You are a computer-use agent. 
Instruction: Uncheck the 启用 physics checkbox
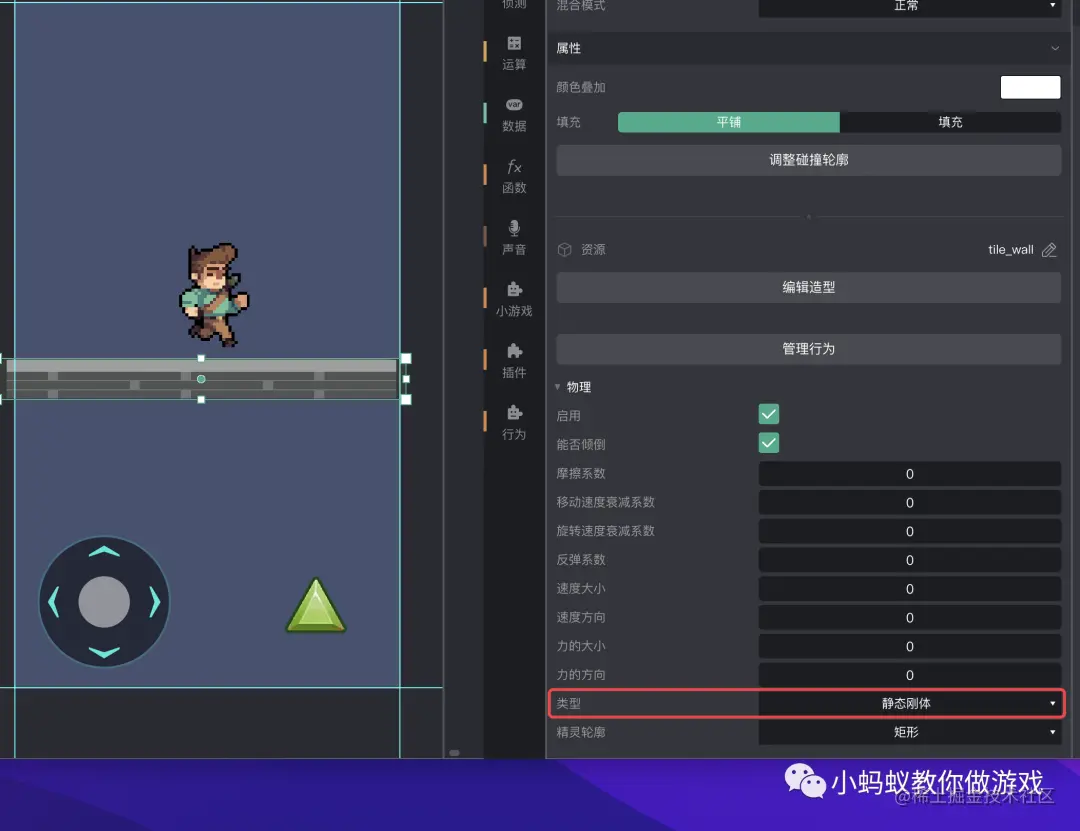coord(768,414)
